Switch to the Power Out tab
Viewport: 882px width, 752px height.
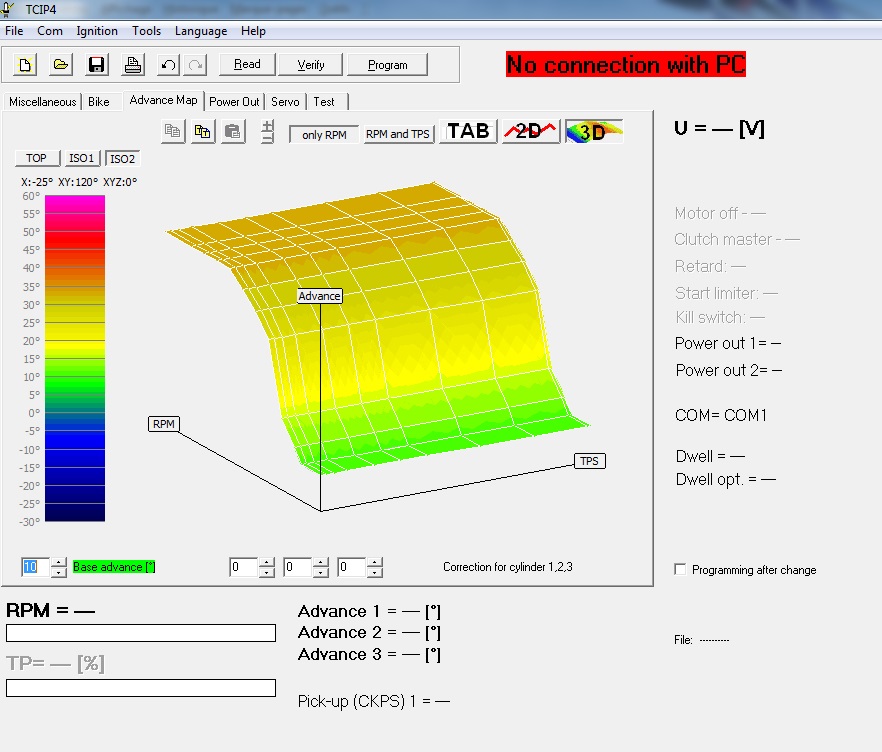[x=234, y=102]
